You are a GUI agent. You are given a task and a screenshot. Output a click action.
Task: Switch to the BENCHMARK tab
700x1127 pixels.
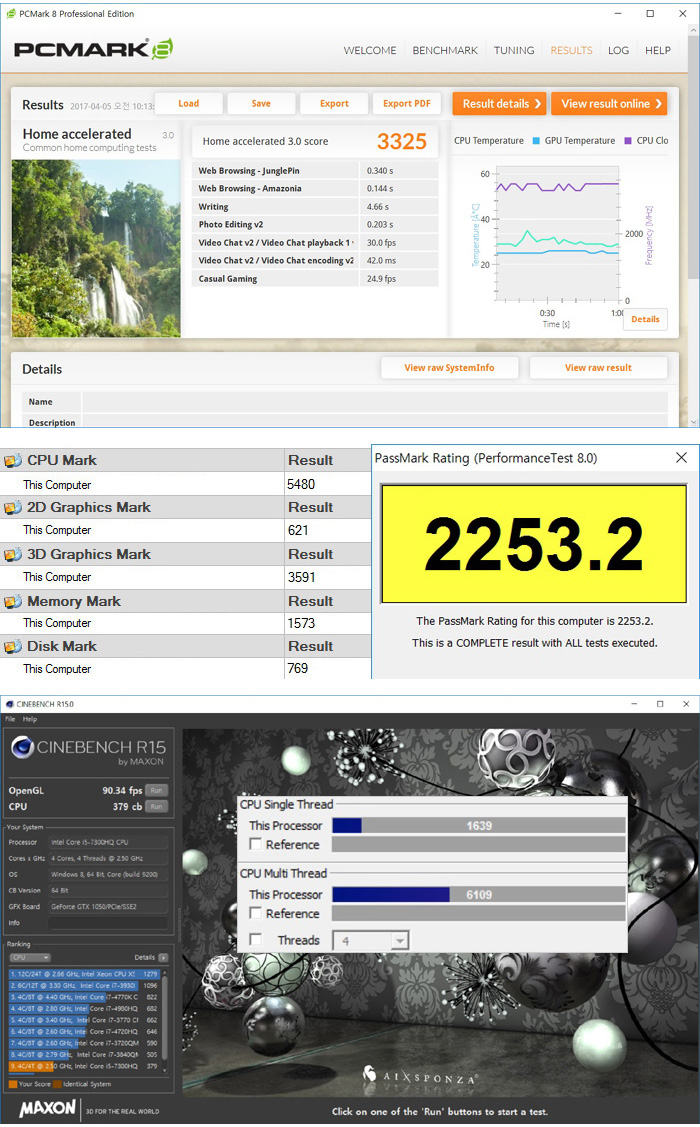click(445, 50)
